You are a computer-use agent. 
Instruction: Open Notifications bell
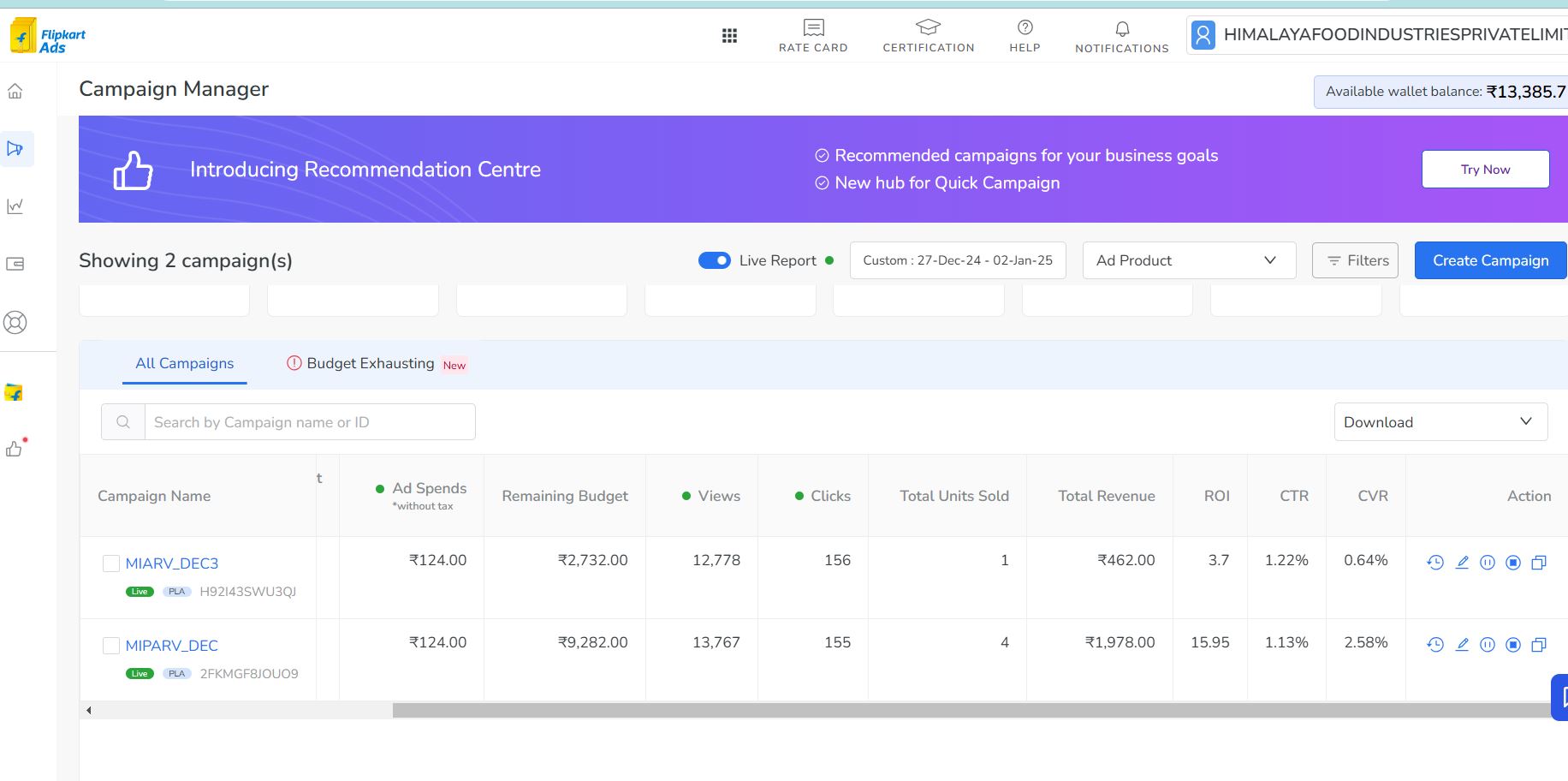point(1122,37)
